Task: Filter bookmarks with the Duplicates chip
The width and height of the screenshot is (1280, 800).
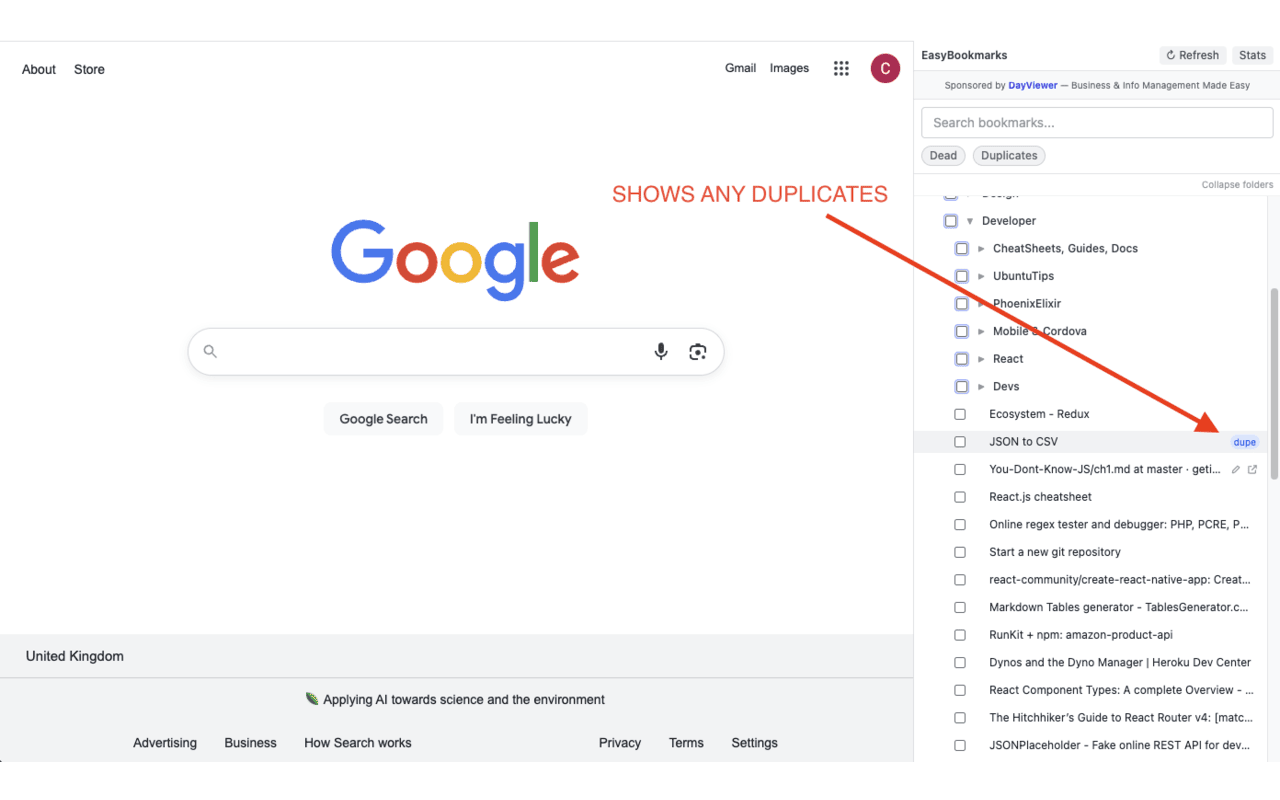Action: 1009,155
